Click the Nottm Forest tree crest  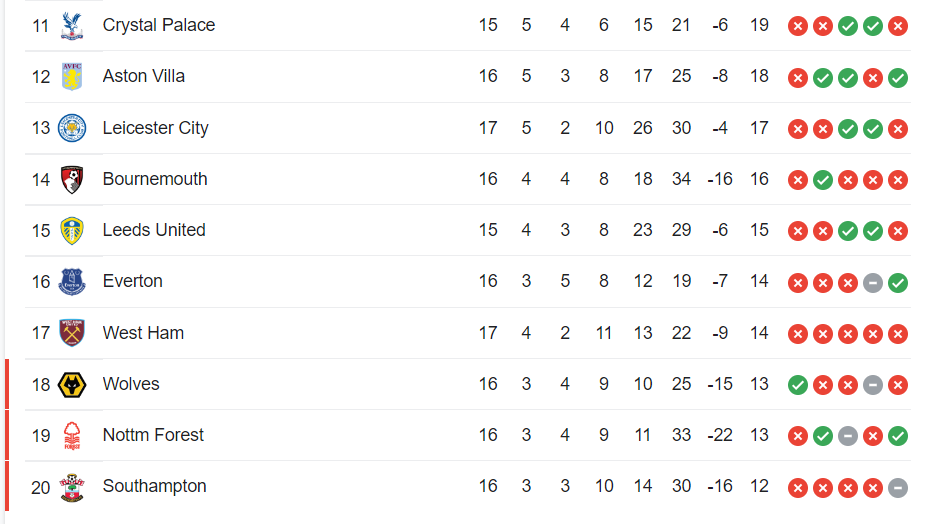point(72,435)
